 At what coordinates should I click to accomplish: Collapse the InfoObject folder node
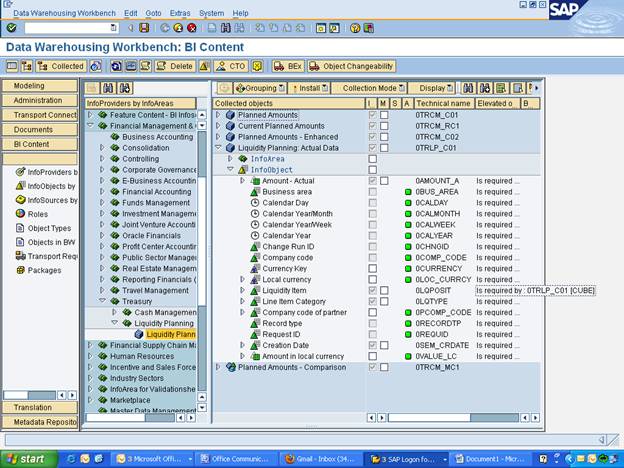(x=230, y=170)
